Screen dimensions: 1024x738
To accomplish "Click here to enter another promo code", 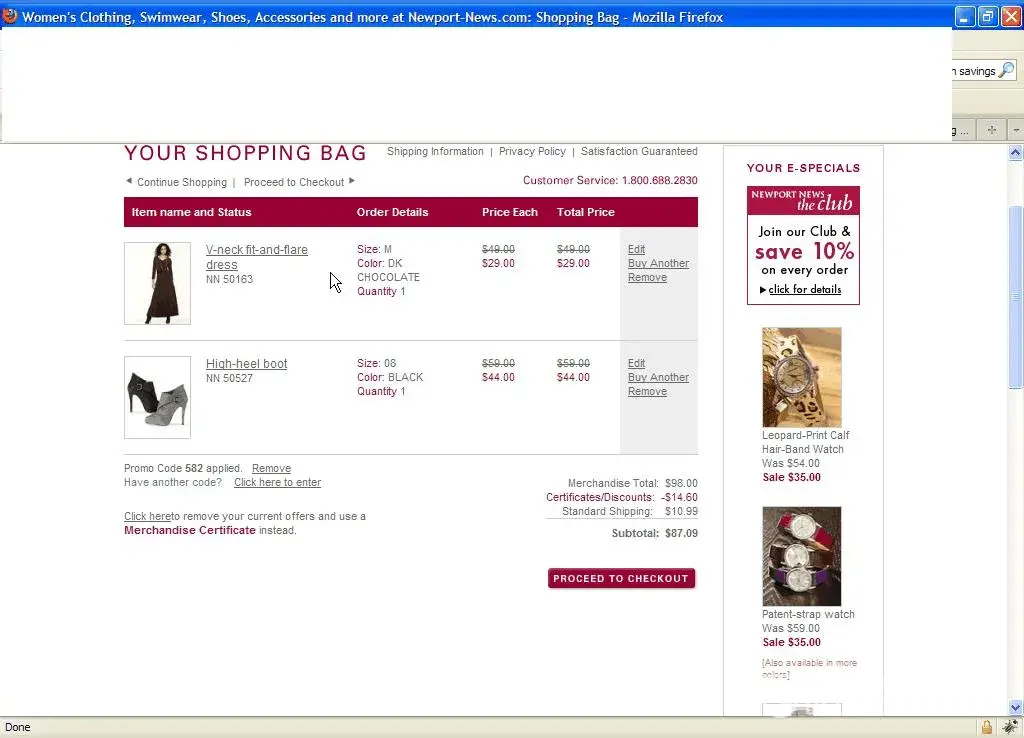I will (277, 482).
